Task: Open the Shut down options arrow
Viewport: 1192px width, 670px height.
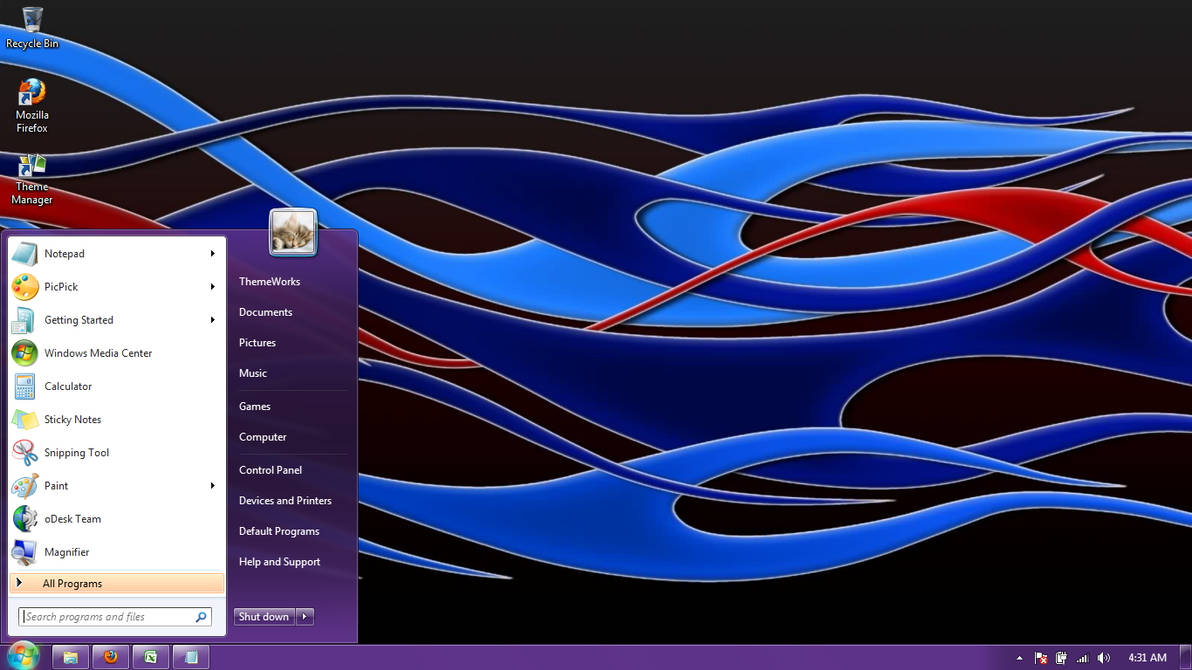Action: point(305,617)
